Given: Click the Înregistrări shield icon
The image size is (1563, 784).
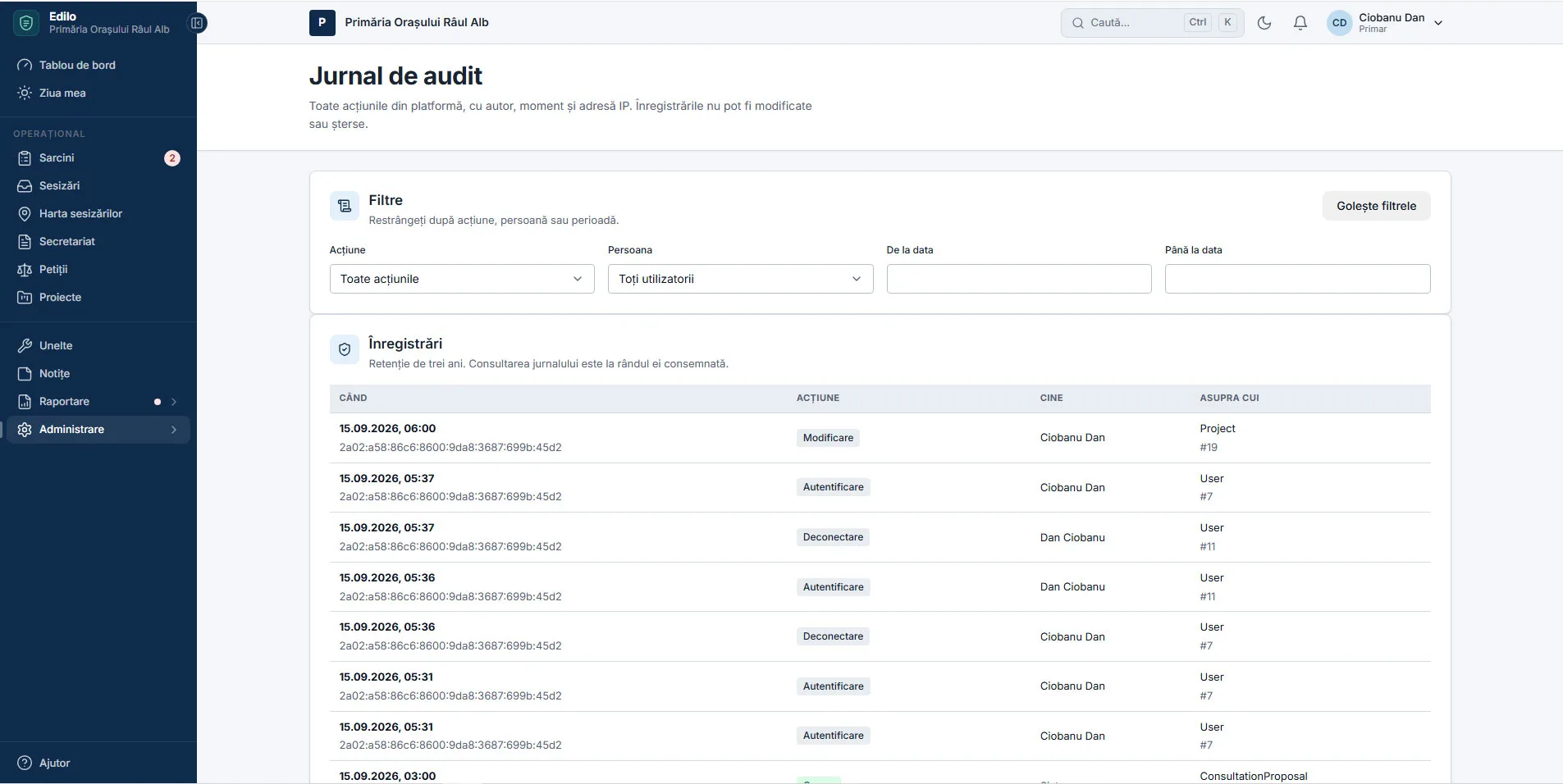Looking at the screenshot, I should [x=345, y=349].
